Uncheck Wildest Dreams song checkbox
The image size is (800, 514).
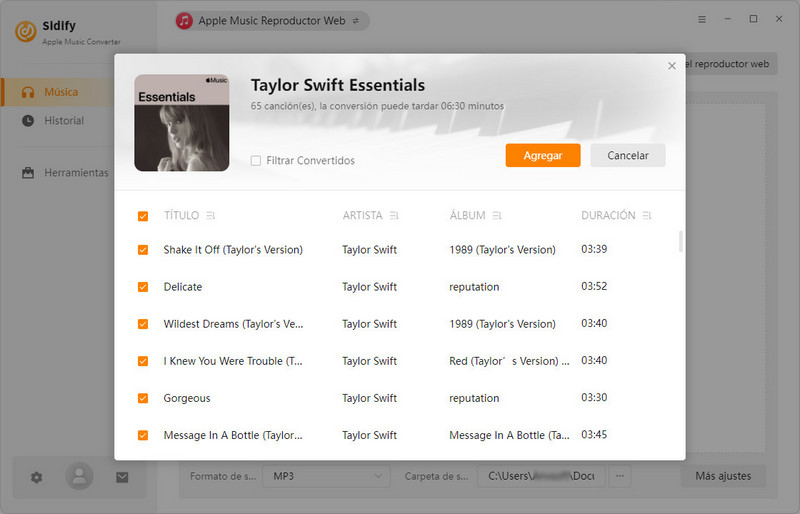click(x=143, y=324)
